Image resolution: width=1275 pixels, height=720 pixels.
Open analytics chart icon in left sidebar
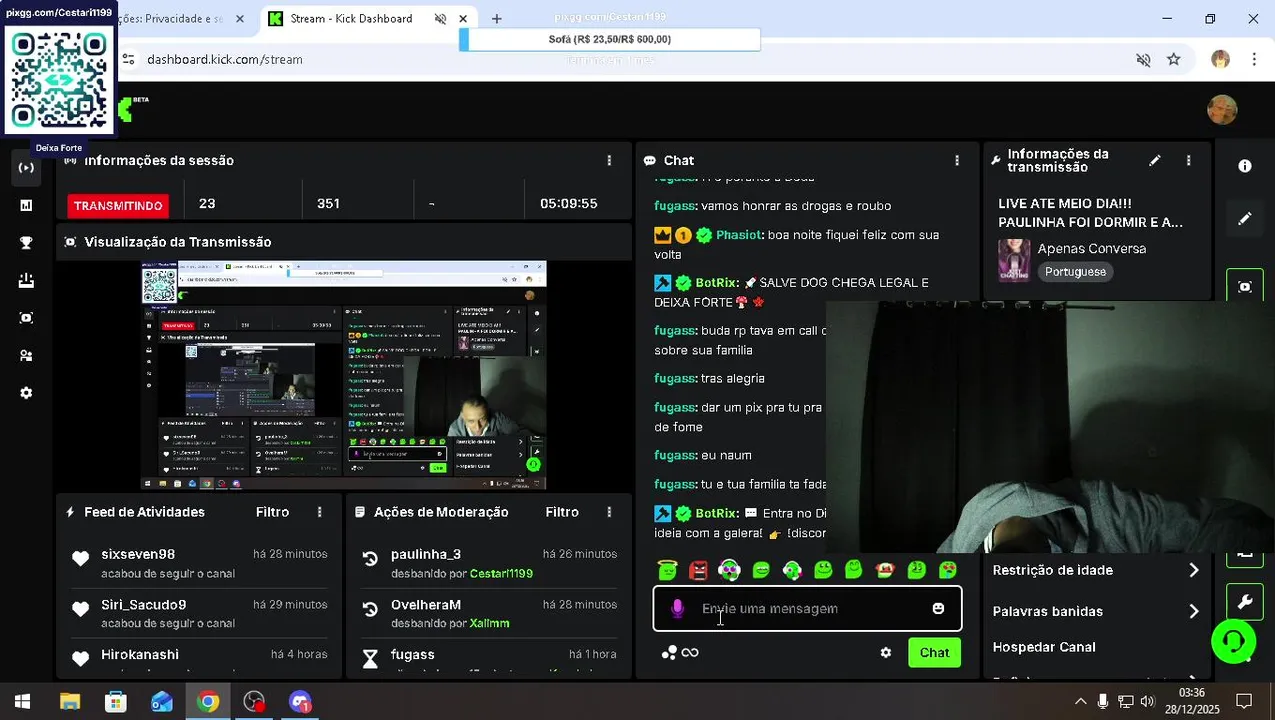[26, 205]
